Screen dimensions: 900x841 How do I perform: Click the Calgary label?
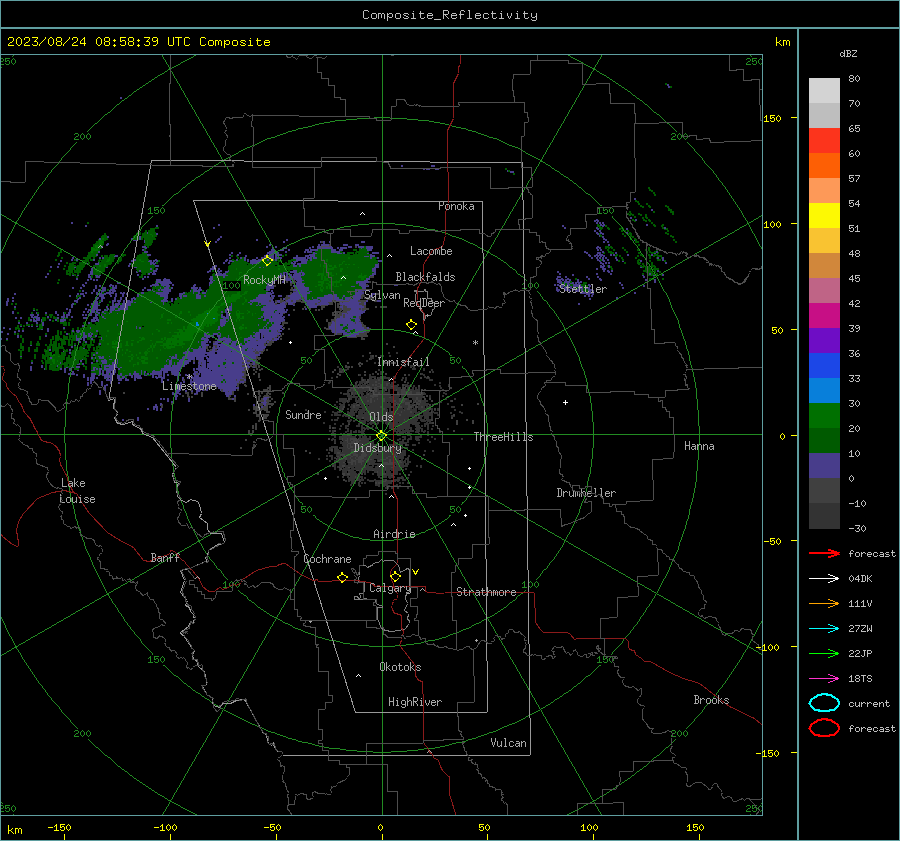[390, 588]
